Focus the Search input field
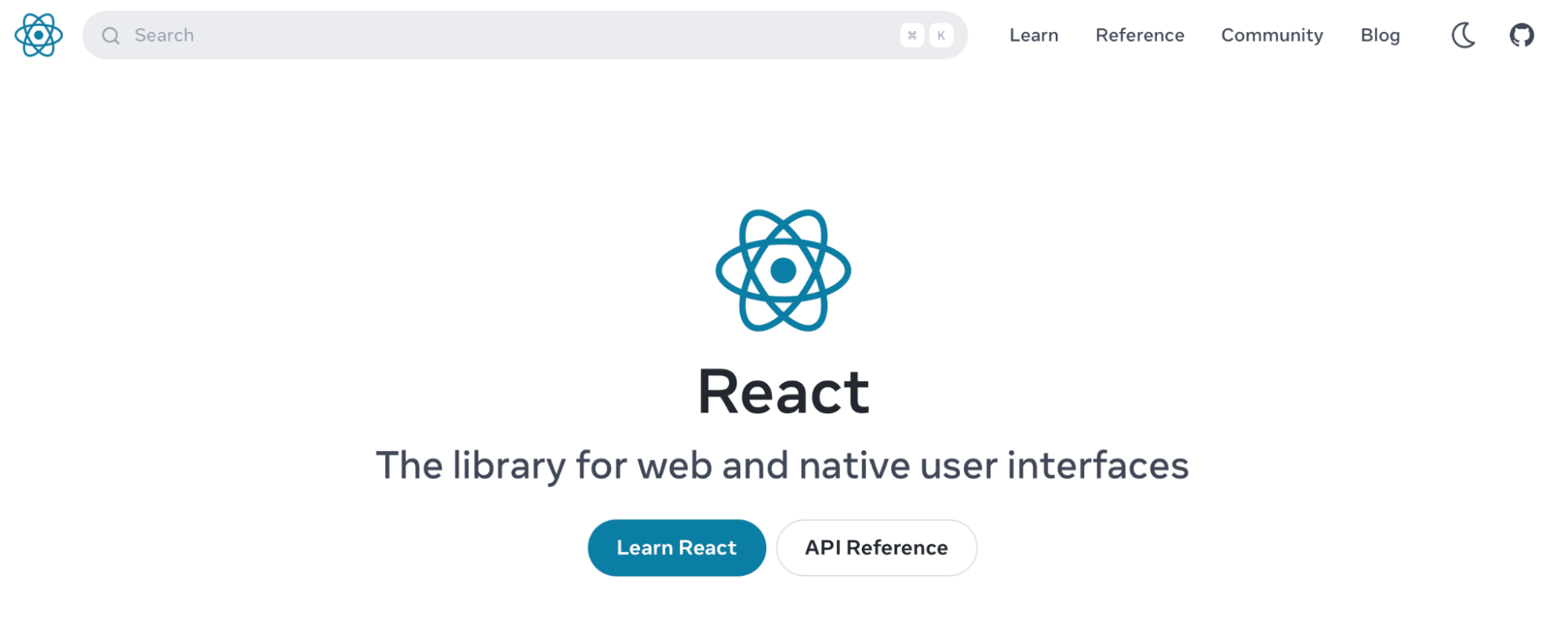This screenshot has width=1568, height=633. tap(525, 35)
